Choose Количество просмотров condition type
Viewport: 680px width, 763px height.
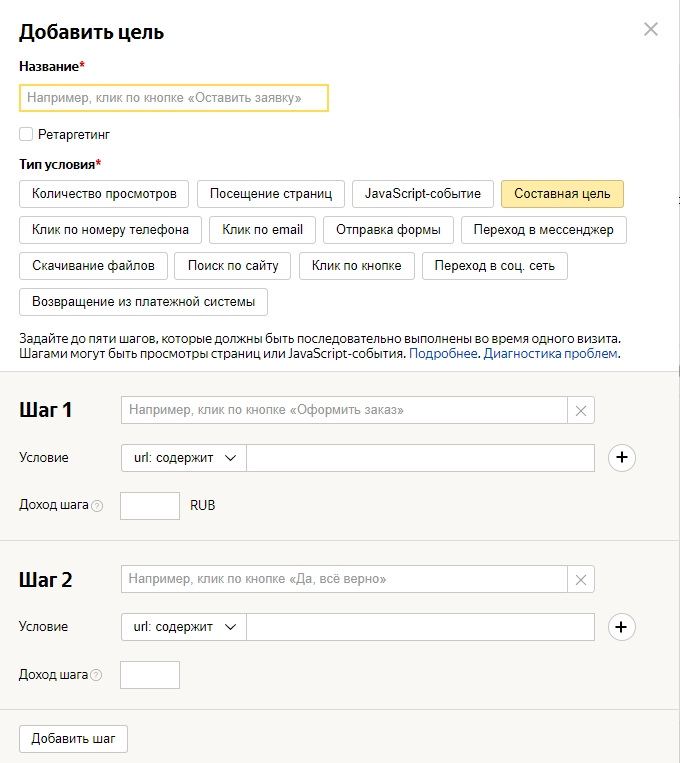104,193
